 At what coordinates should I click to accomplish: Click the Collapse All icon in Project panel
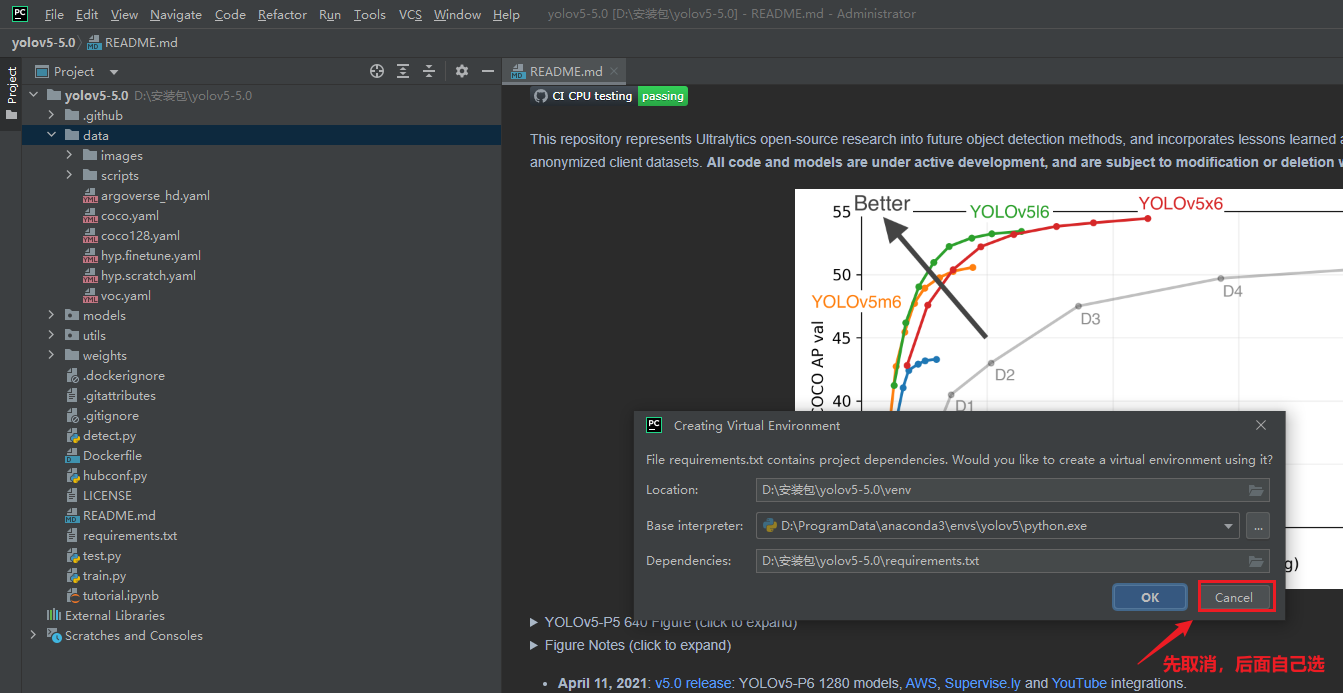pos(429,71)
